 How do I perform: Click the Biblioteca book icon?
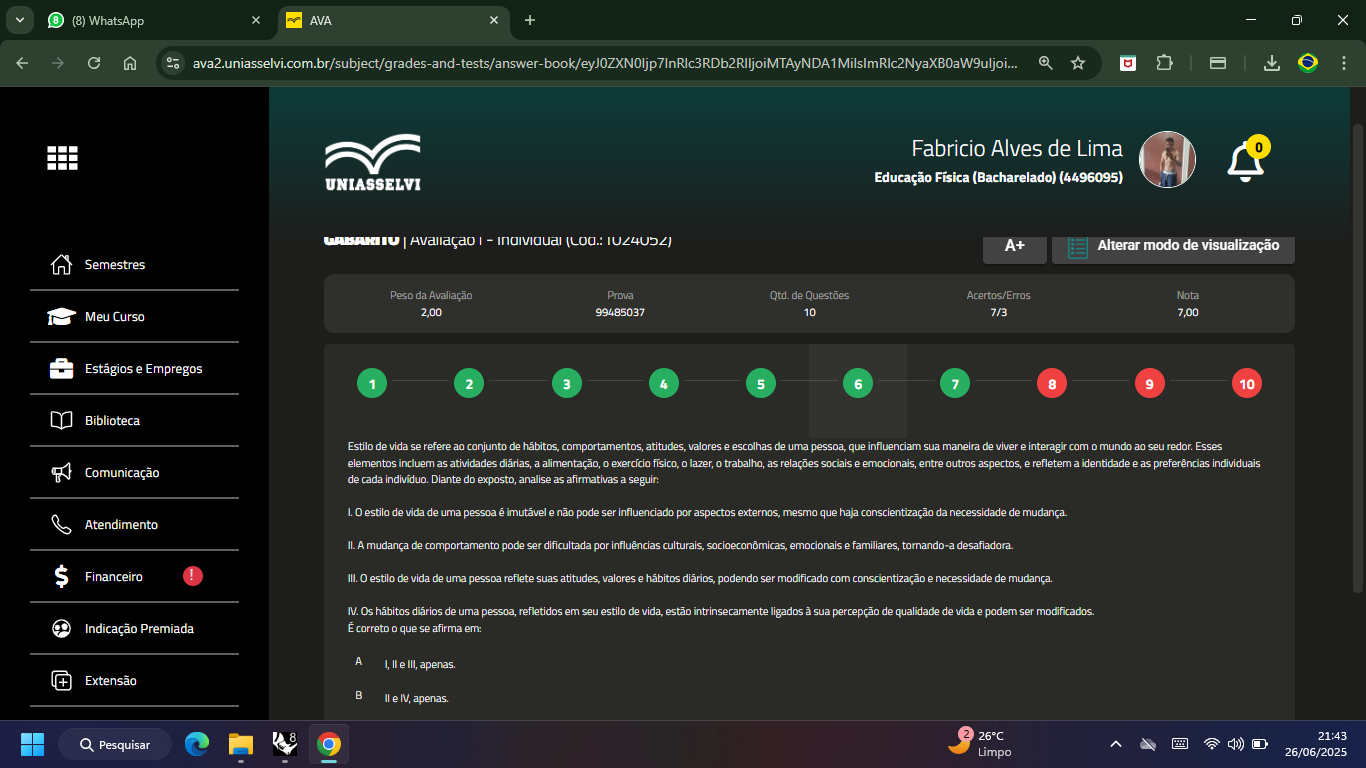click(62, 421)
